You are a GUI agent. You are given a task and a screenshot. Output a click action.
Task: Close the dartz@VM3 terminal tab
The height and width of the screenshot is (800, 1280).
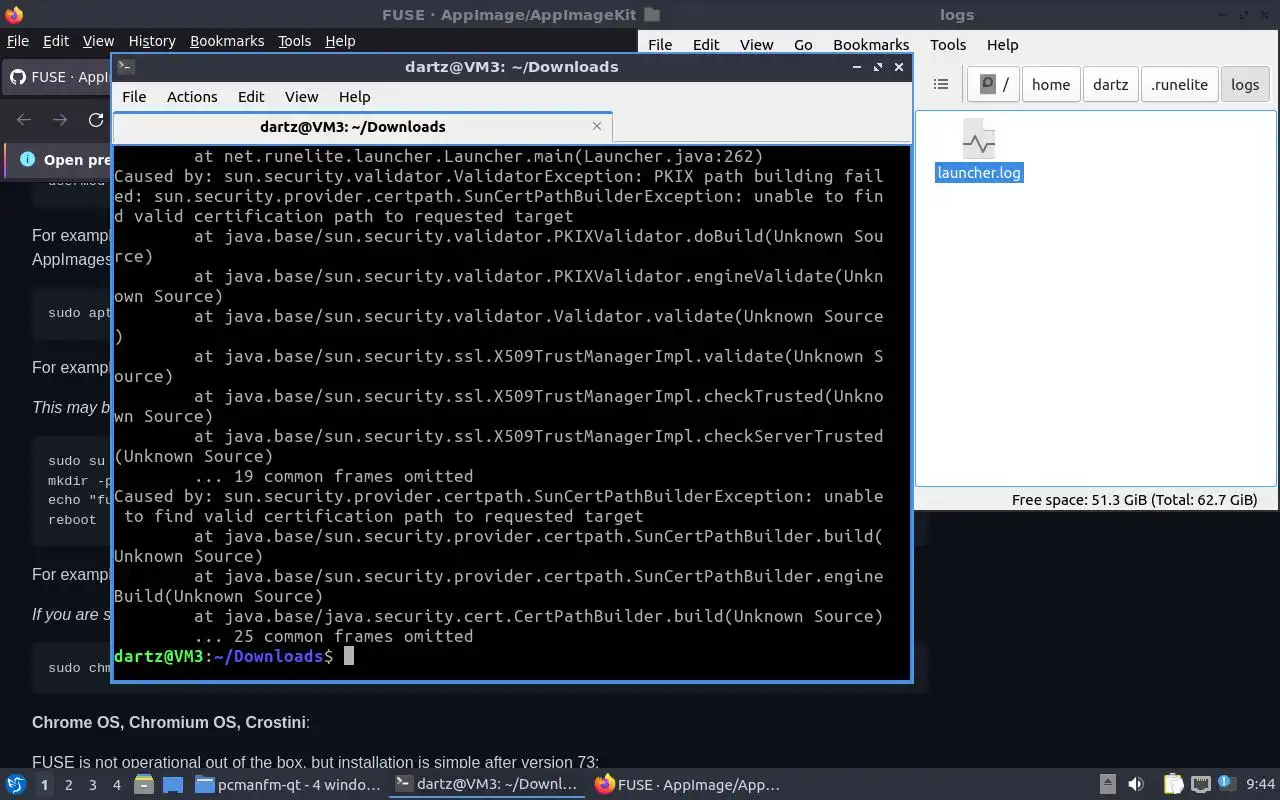[597, 126]
